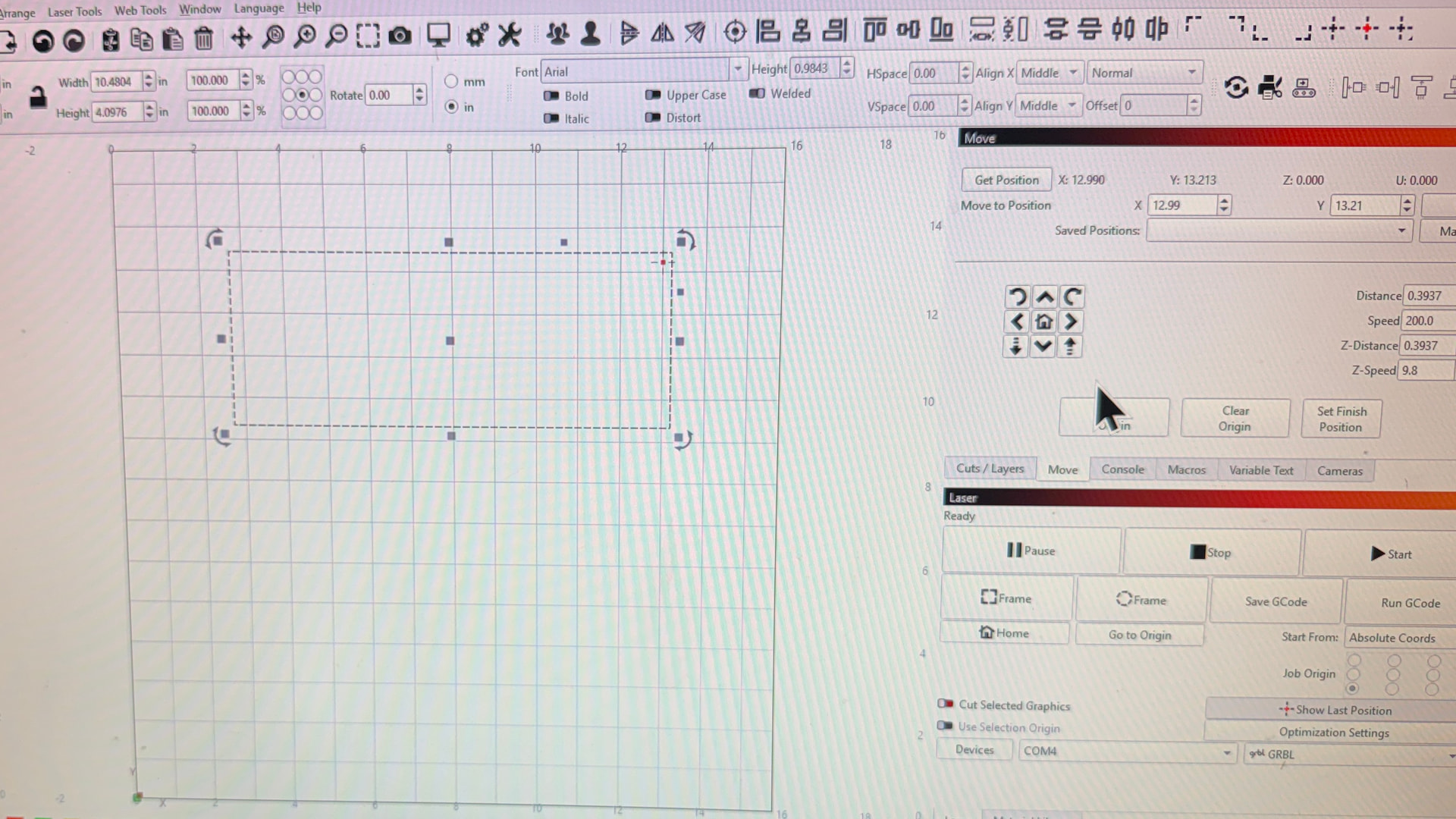Toggle the Bold font switch

(551, 96)
